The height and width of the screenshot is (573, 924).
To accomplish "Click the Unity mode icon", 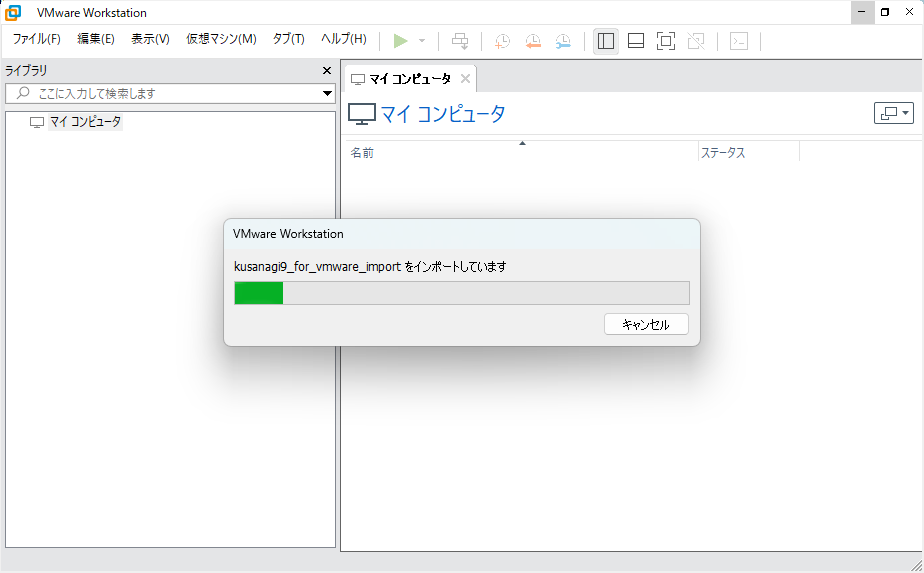I will pyautogui.click(x=696, y=41).
